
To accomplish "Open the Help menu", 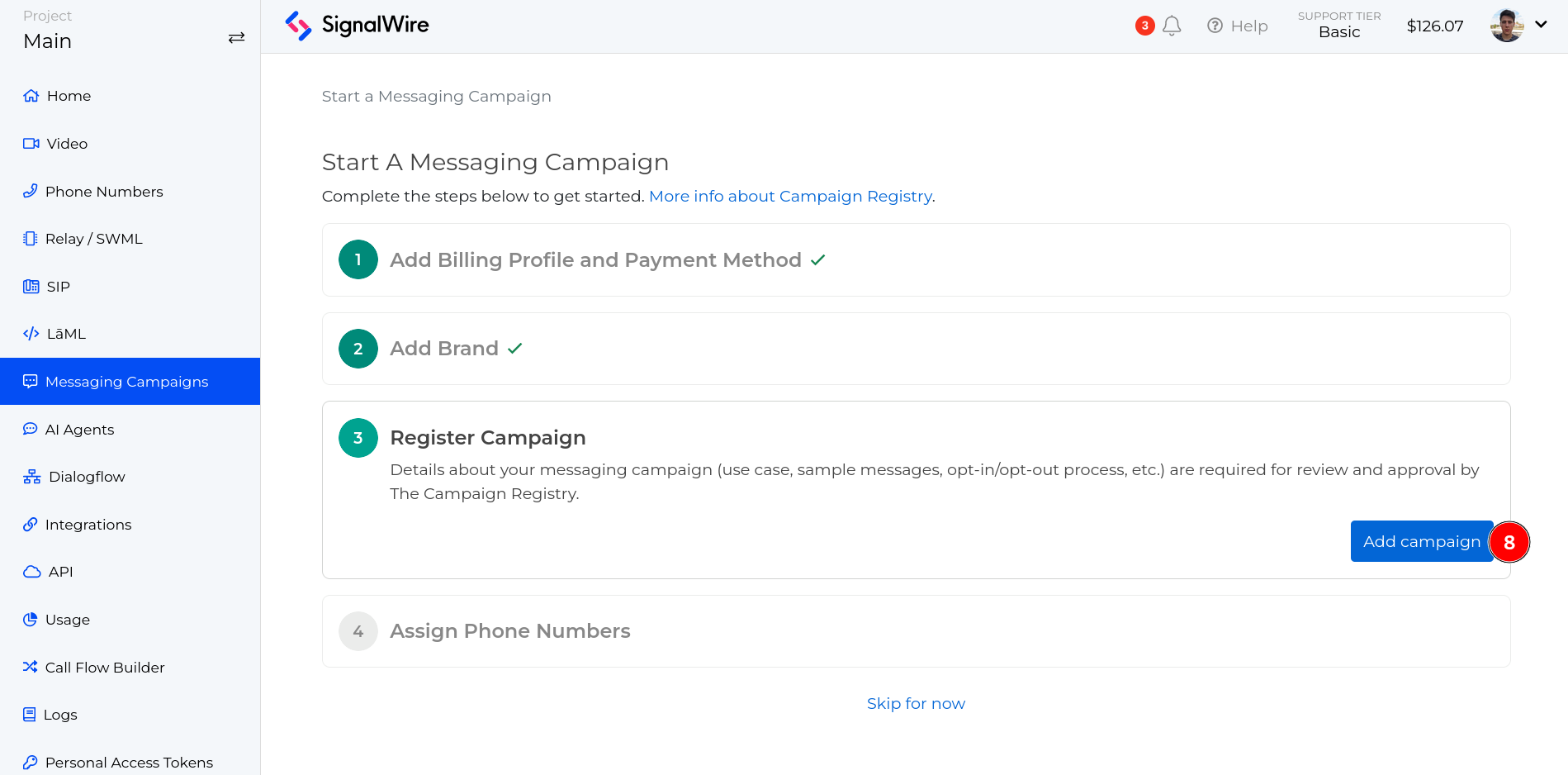I will pos(1237,26).
